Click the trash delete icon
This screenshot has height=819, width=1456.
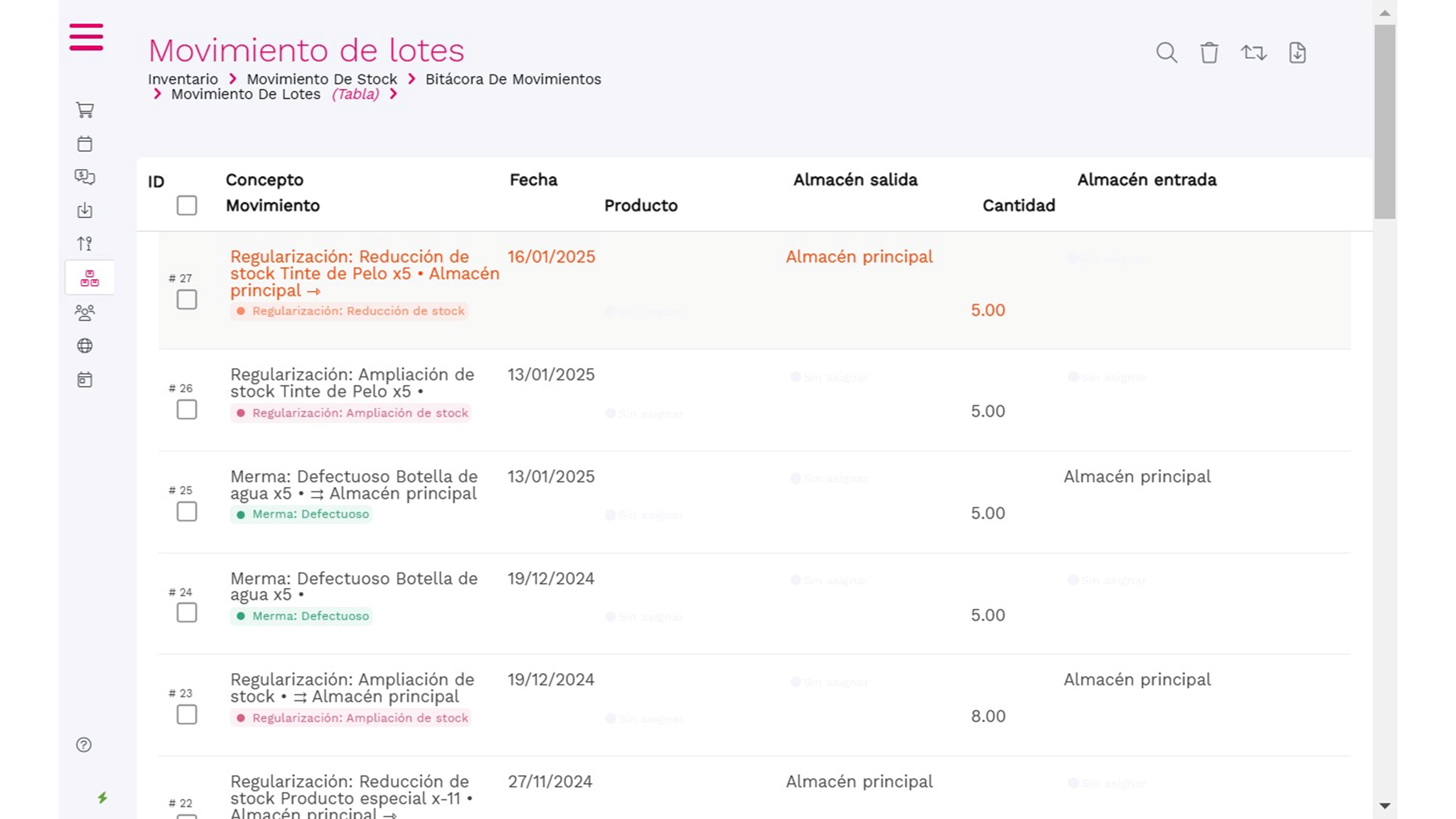point(1209,52)
